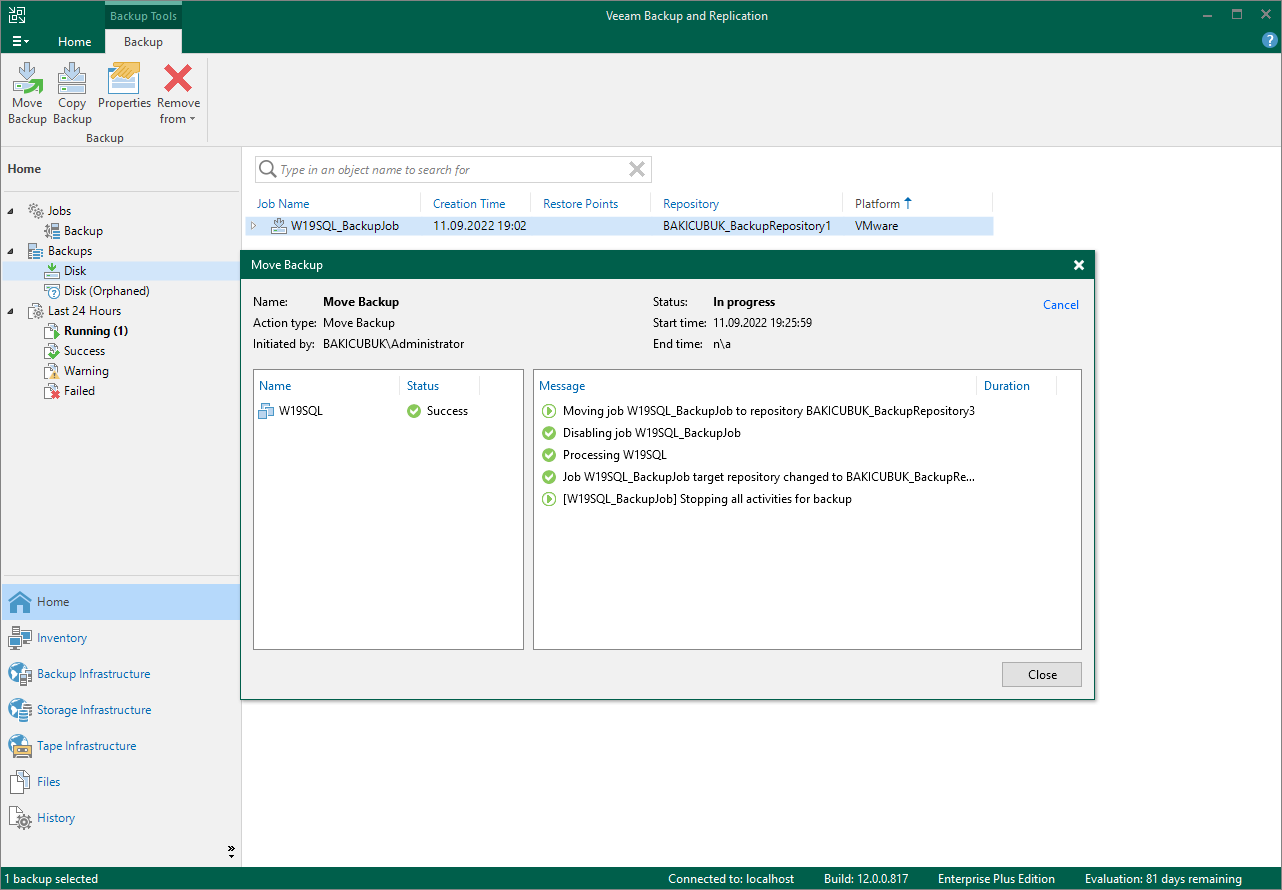Image resolution: width=1282 pixels, height=890 pixels.
Task: Click inside the object name search field
Action: click(453, 170)
